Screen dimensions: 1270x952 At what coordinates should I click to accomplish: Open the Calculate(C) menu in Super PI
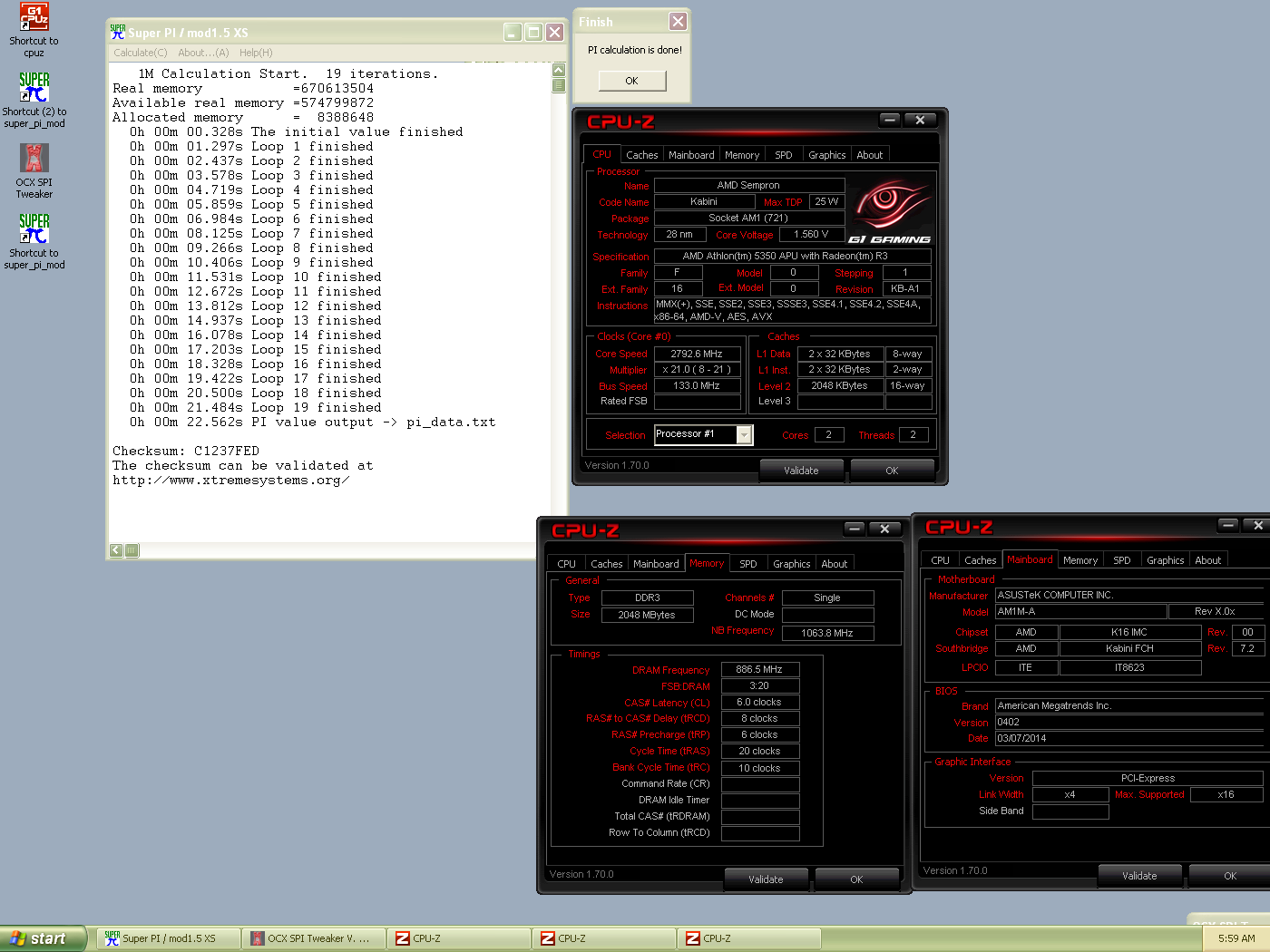coord(141,53)
